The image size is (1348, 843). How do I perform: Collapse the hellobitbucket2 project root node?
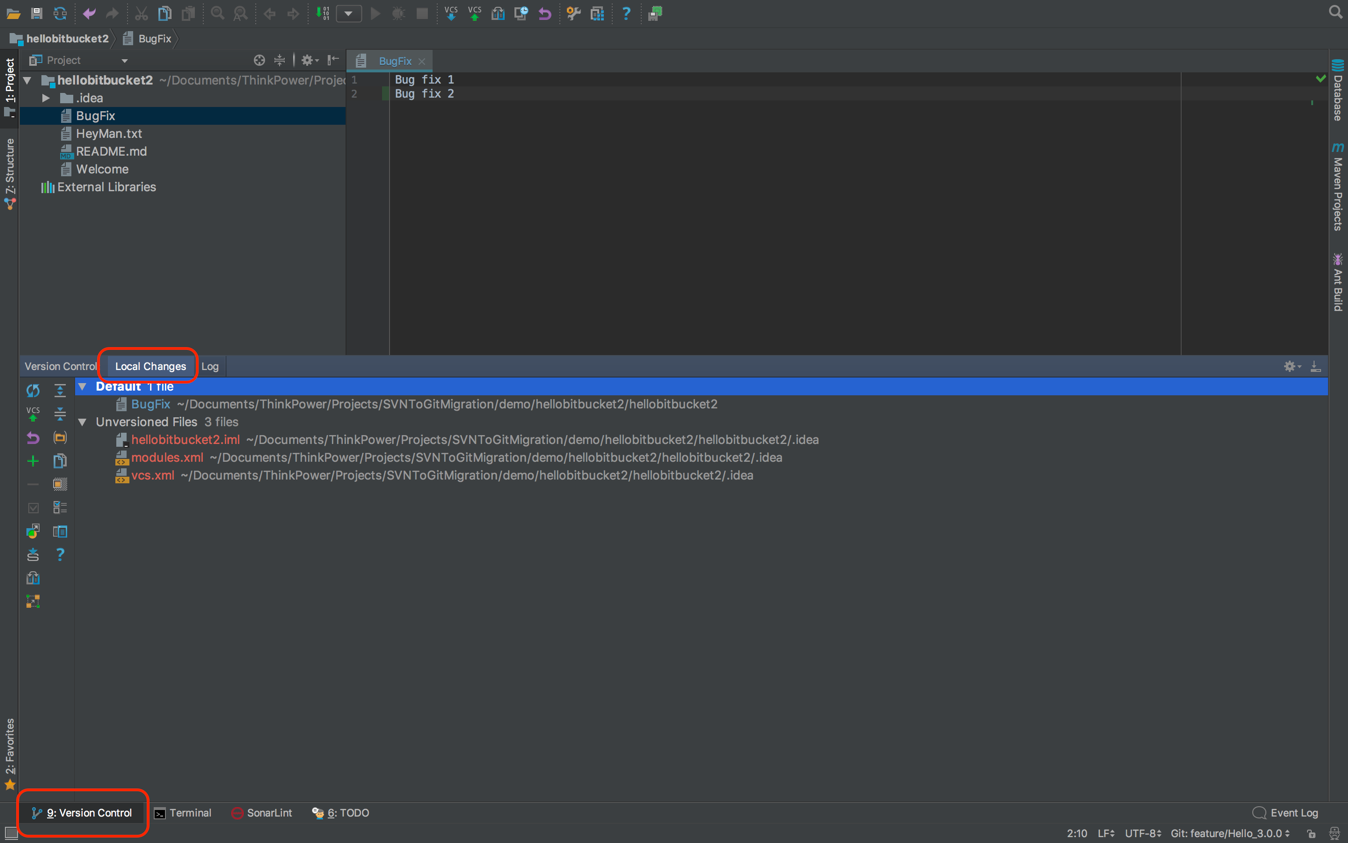click(x=28, y=80)
